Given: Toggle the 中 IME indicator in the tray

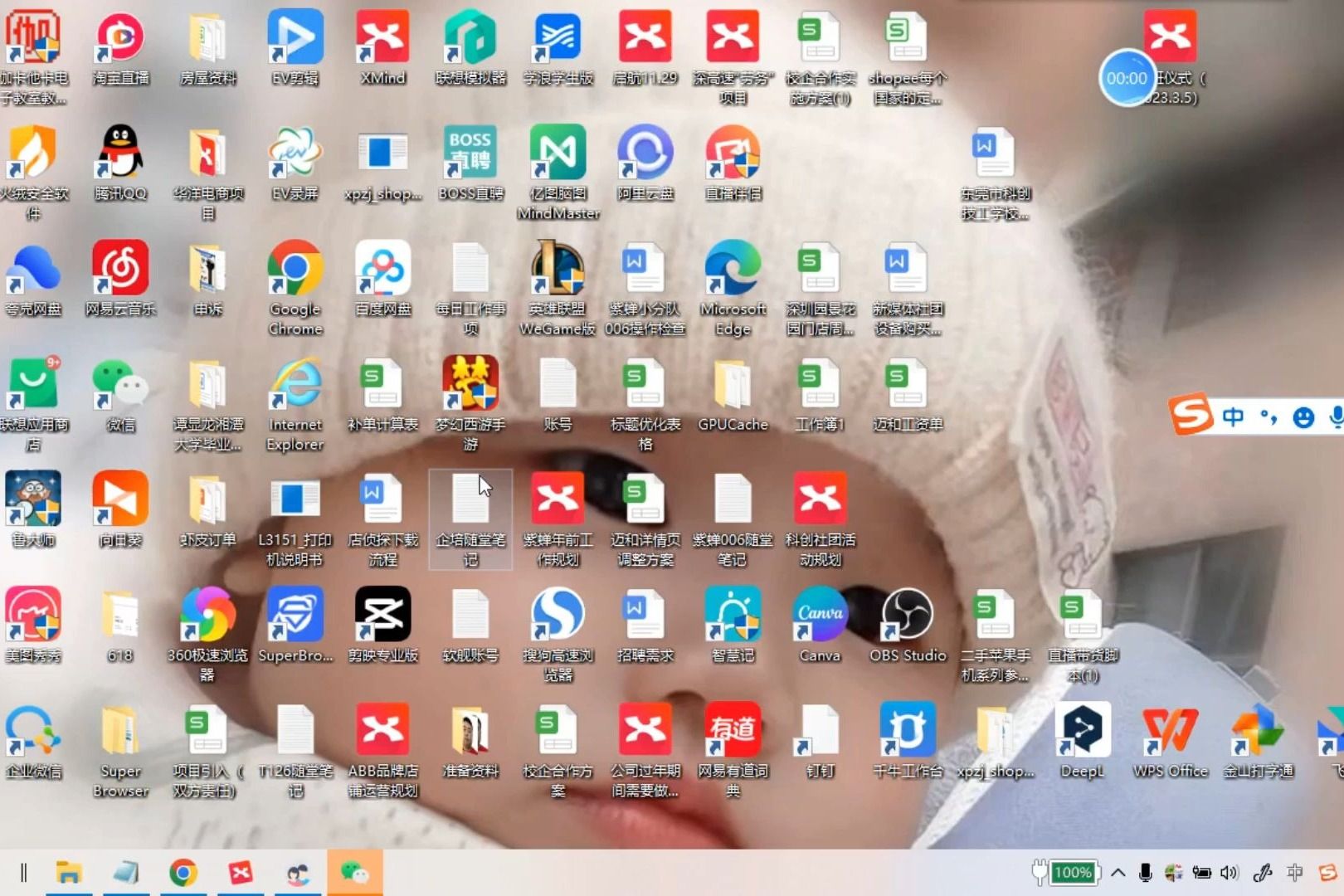Looking at the screenshot, I should point(1294,872).
